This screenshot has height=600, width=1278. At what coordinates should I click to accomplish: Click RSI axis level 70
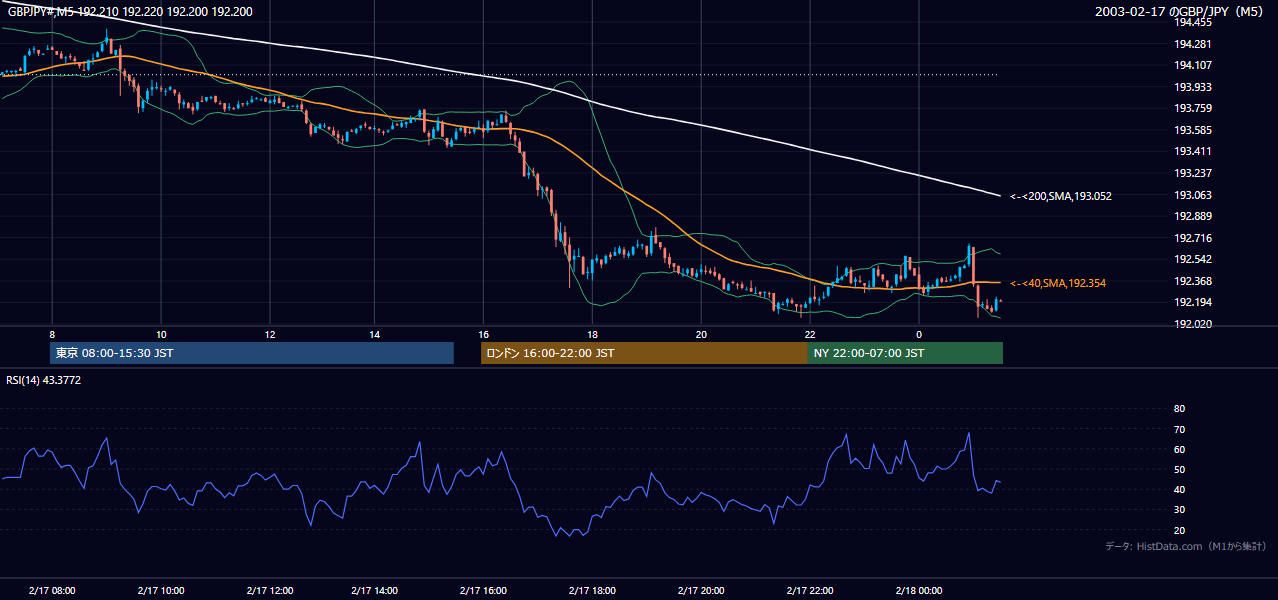pyautogui.click(x=1179, y=429)
